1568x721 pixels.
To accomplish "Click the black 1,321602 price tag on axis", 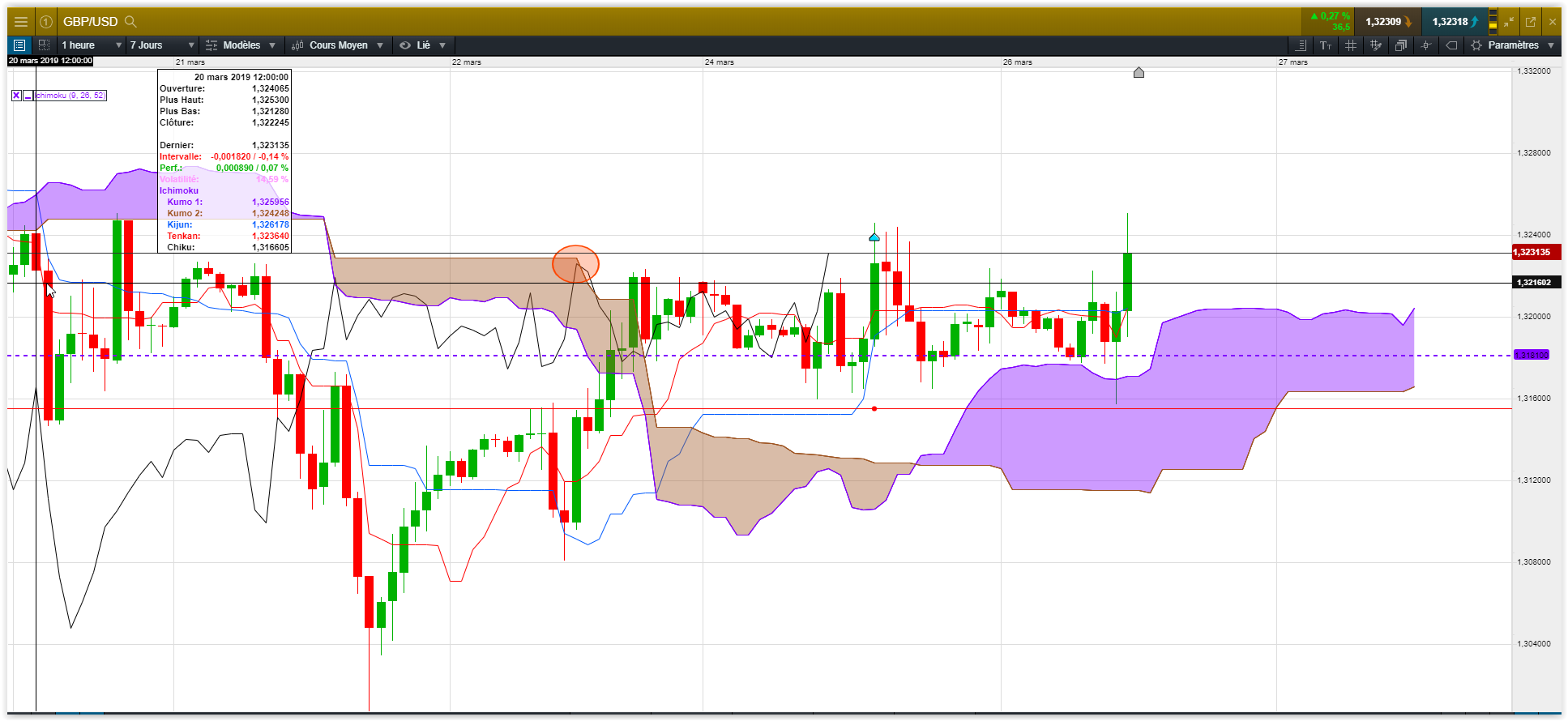I will click(x=1536, y=282).
